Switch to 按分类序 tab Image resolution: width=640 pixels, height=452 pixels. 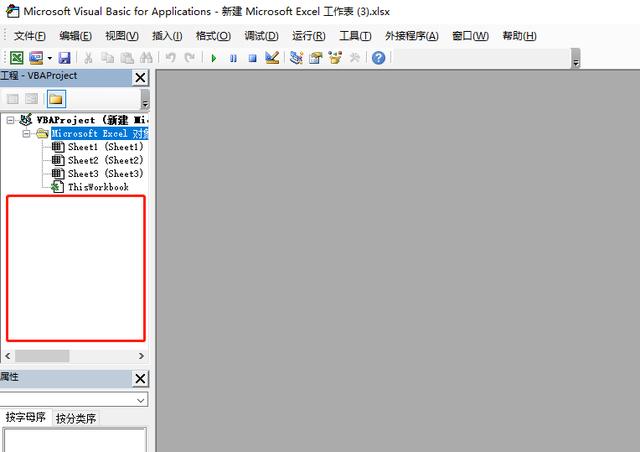[x=76, y=418]
